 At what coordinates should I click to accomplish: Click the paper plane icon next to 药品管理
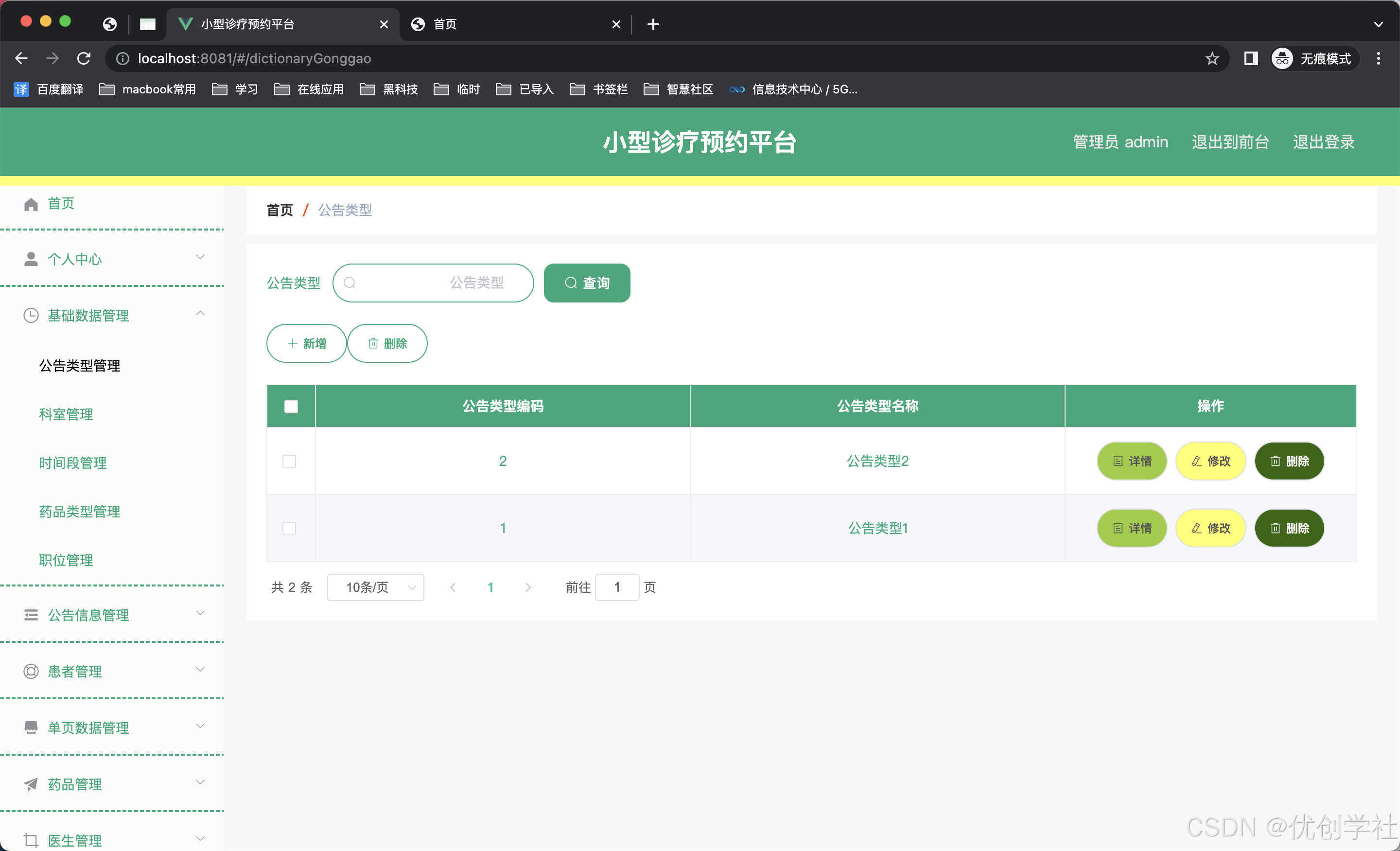[31, 784]
